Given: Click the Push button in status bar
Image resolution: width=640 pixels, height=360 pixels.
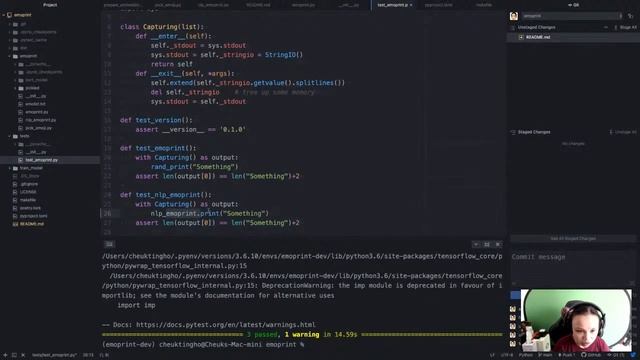Looking at the screenshot, I should point(567,355).
